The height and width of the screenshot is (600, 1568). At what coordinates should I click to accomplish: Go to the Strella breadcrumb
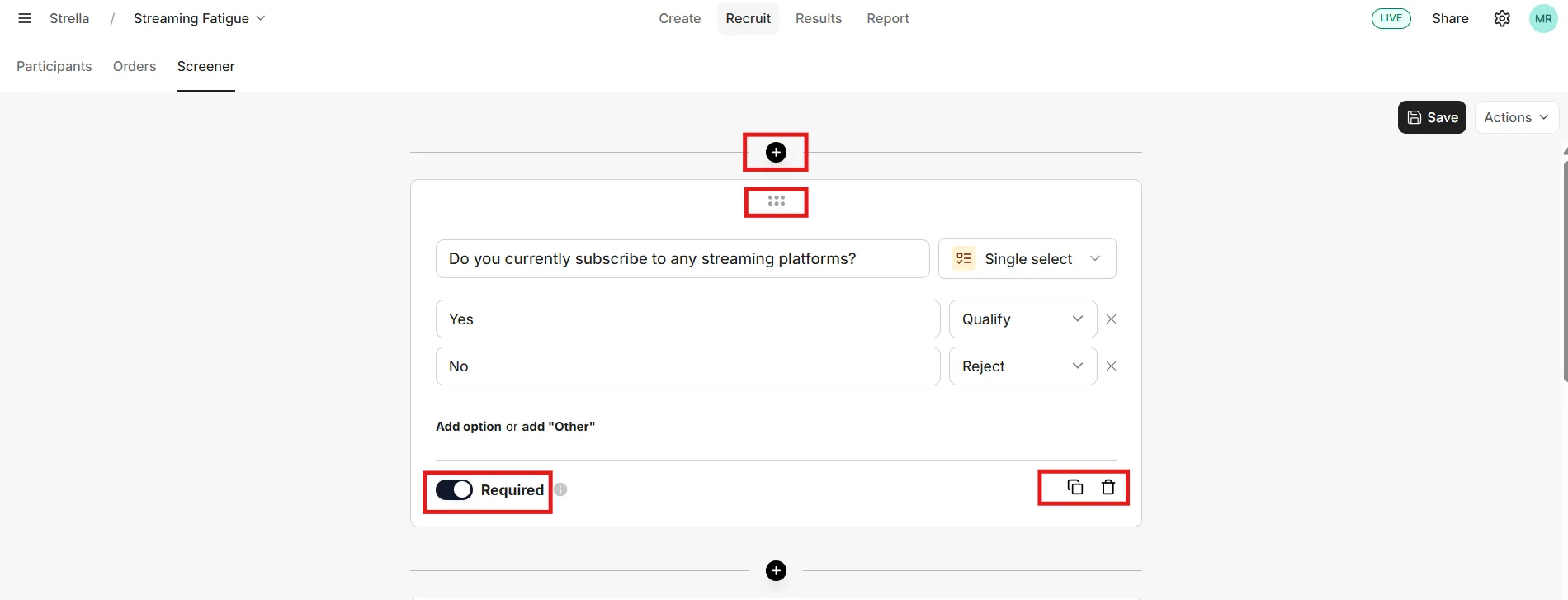tap(69, 18)
